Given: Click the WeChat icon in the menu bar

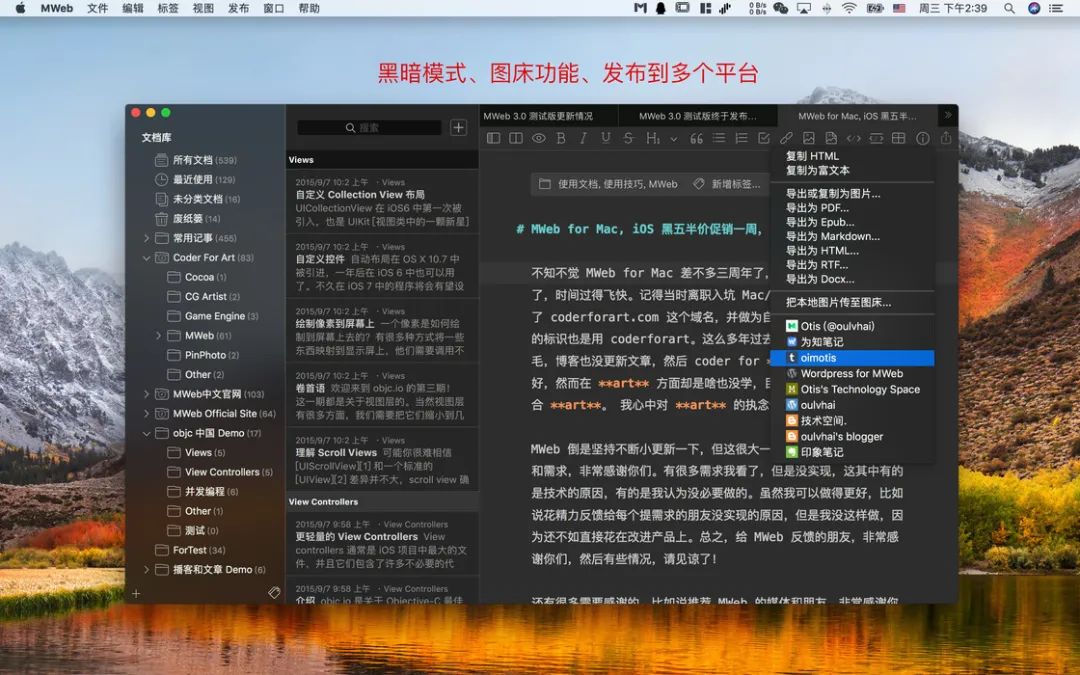Looking at the screenshot, I should 780,8.
